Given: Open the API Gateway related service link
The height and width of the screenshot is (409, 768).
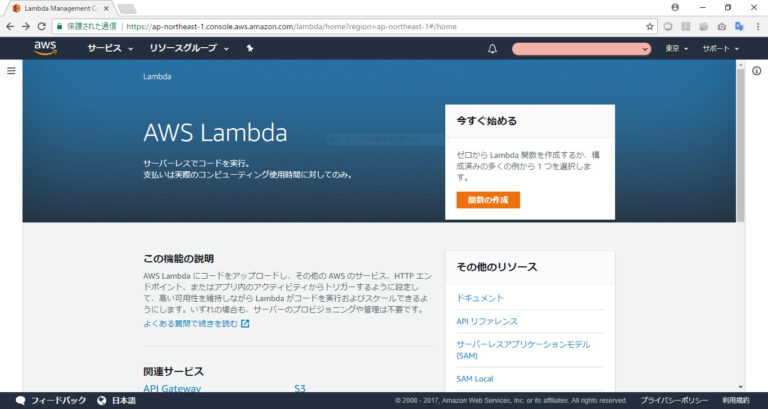Looking at the screenshot, I should [x=172, y=388].
